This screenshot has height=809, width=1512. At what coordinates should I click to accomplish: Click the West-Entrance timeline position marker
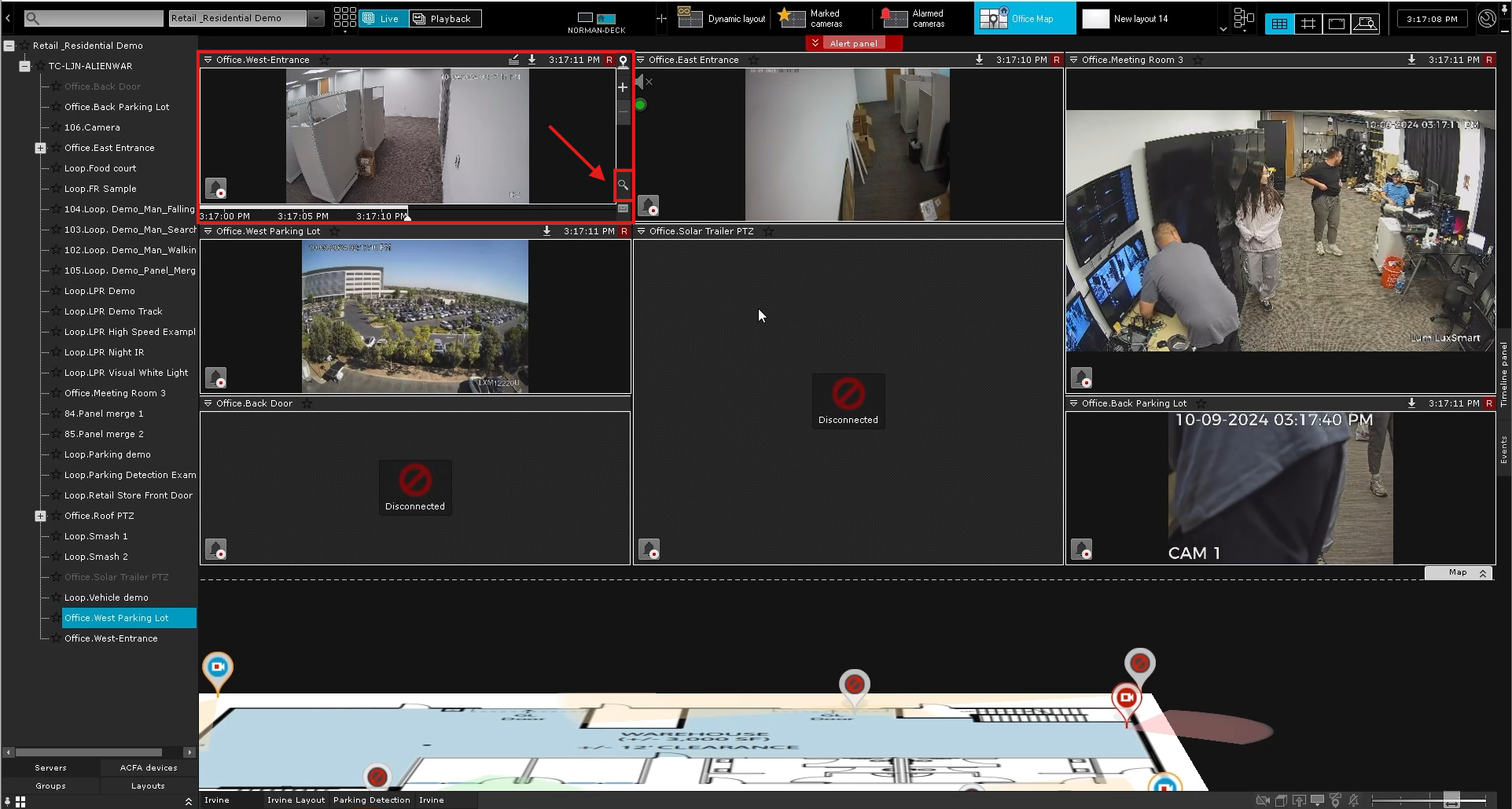[407, 216]
